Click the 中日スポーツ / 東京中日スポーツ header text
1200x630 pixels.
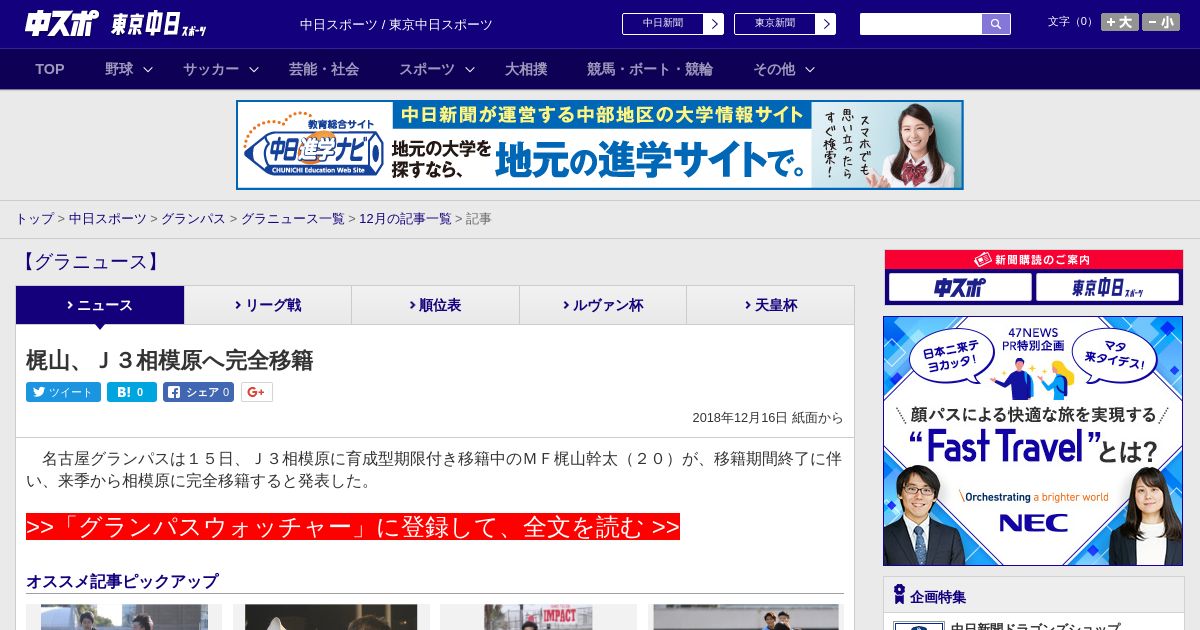tap(396, 24)
